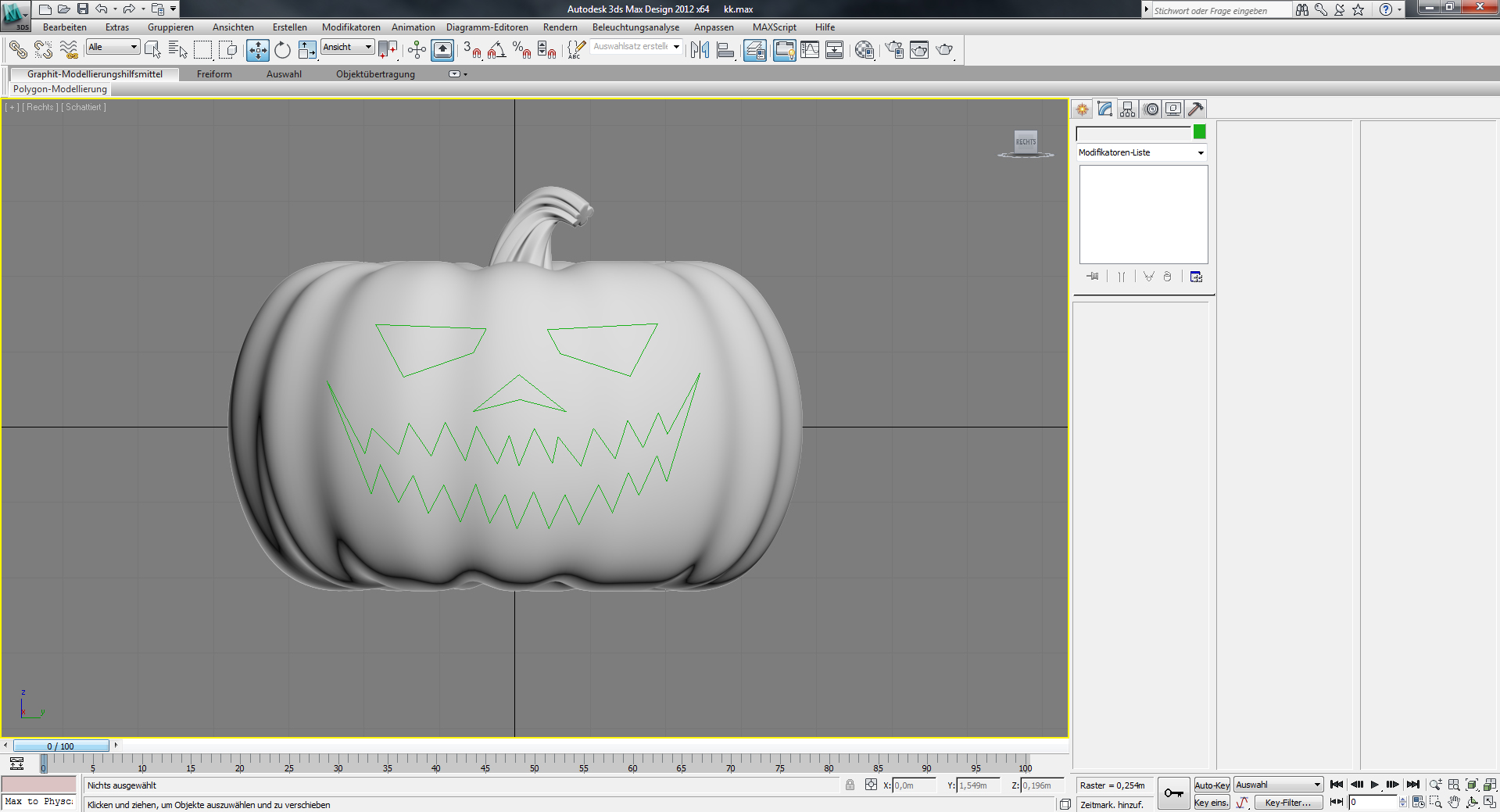The image size is (1500, 812).
Task: Open Auswahlsatz erstellen dropdown
Action: point(636,47)
